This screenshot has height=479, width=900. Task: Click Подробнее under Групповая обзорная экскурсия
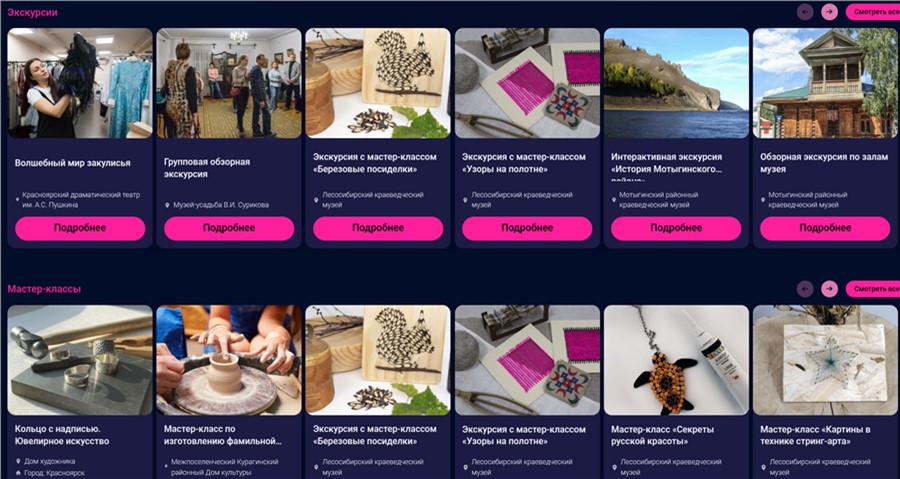[229, 228]
